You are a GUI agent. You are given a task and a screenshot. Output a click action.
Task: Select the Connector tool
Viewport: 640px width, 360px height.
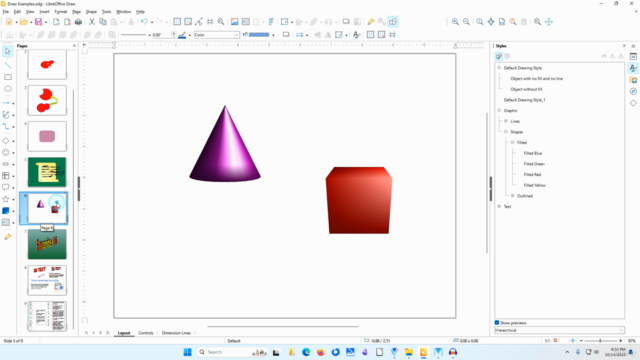(x=6, y=127)
